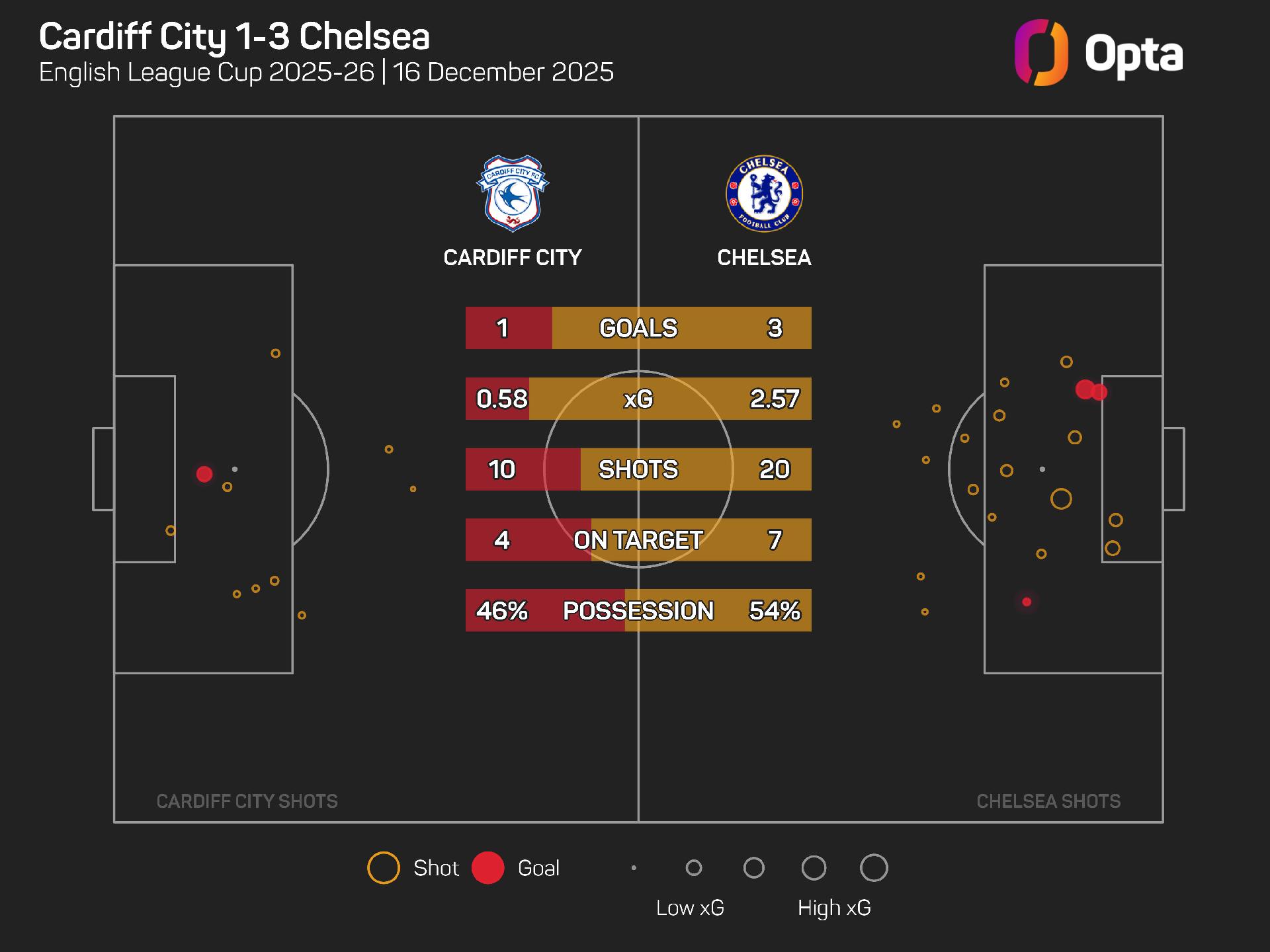Click the CHELSEA team name label
The width and height of the screenshot is (1270, 952).
(764, 257)
